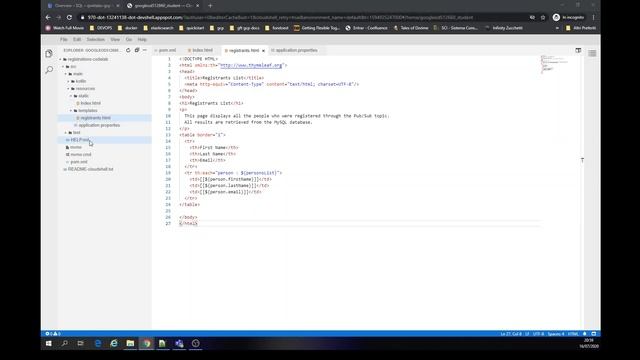The width and height of the screenshot is (640, 360).
Task: Click the code minimap preview
Action: pos(555,63)
